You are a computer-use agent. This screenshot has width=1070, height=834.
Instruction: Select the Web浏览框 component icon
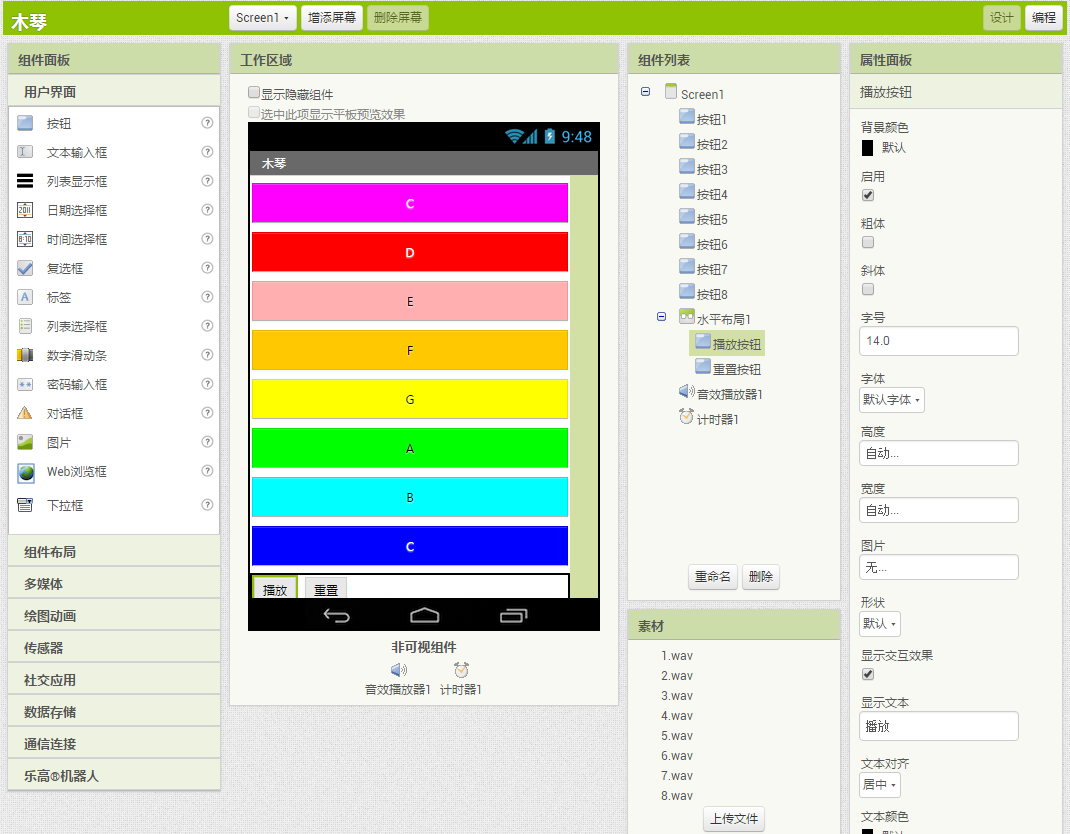click(26, 472)
